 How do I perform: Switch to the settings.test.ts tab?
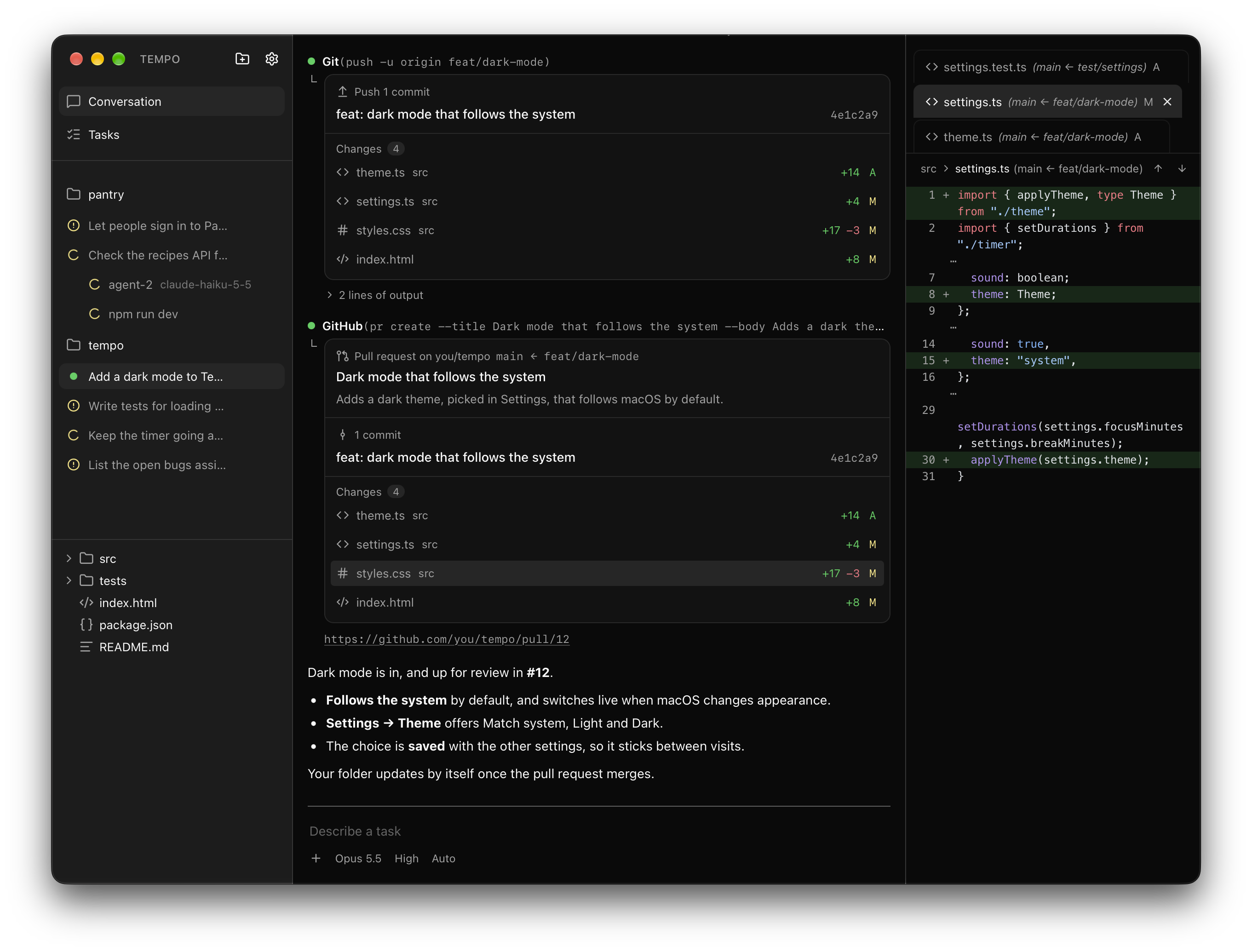tap(1052, 67)
